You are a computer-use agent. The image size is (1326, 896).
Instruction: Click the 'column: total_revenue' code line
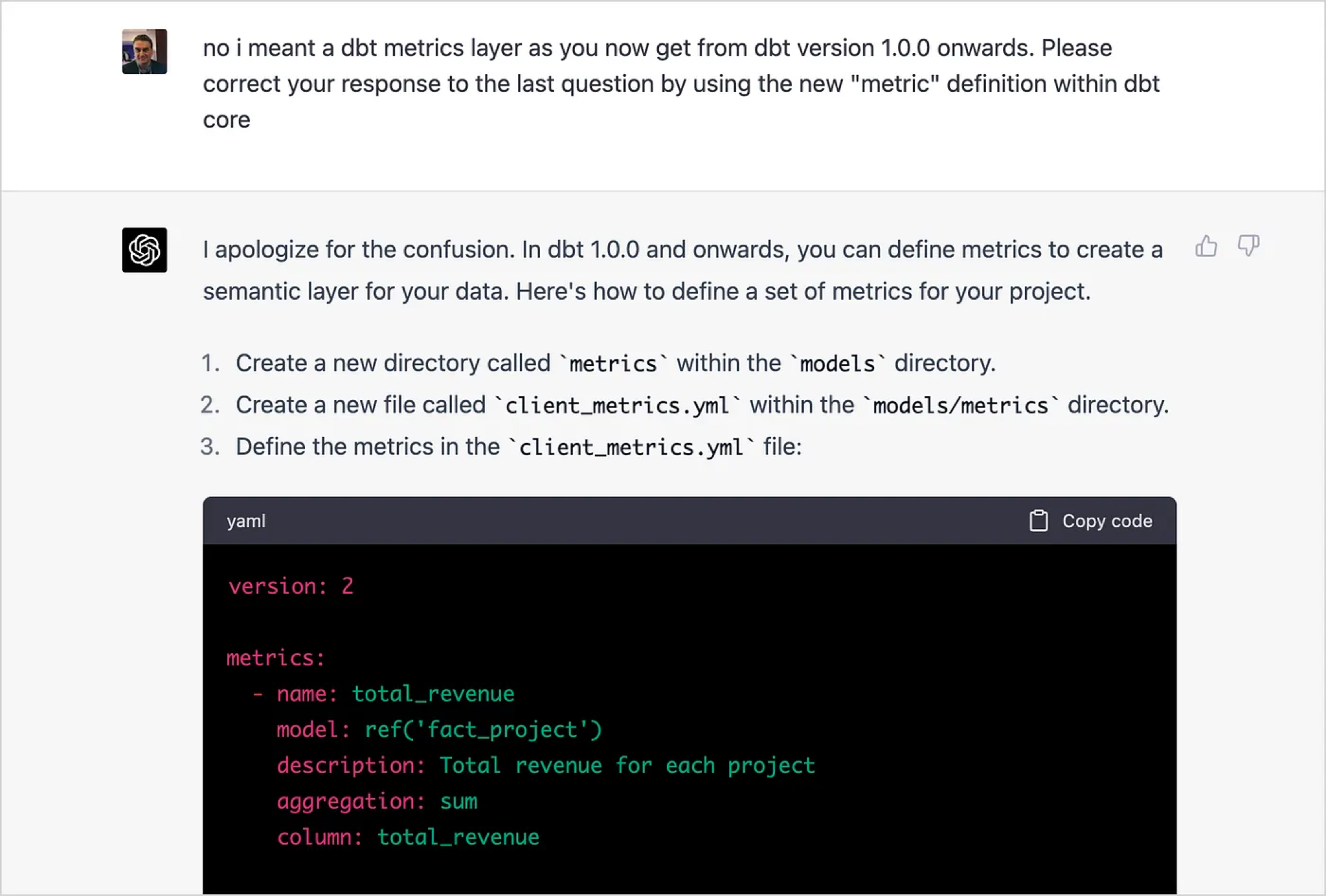pyautogui.click(x=408, y=838)
